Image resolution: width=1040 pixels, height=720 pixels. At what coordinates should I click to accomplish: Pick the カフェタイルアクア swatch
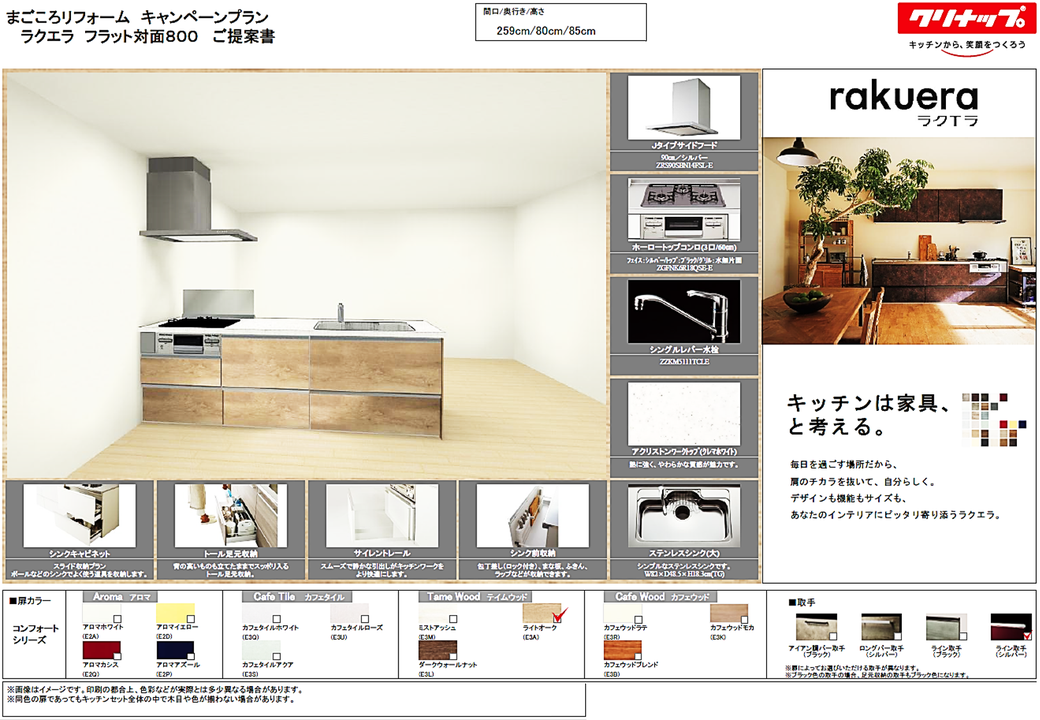261,650
